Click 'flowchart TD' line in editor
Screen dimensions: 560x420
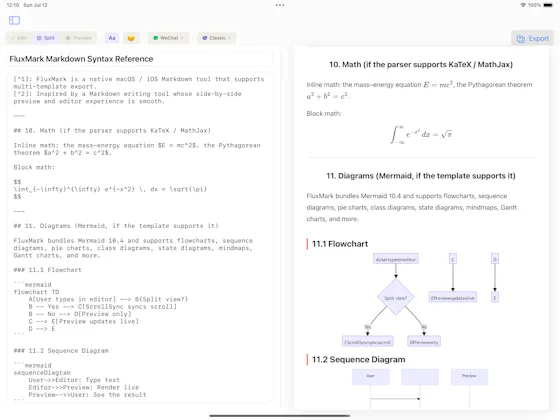point(36,292)
